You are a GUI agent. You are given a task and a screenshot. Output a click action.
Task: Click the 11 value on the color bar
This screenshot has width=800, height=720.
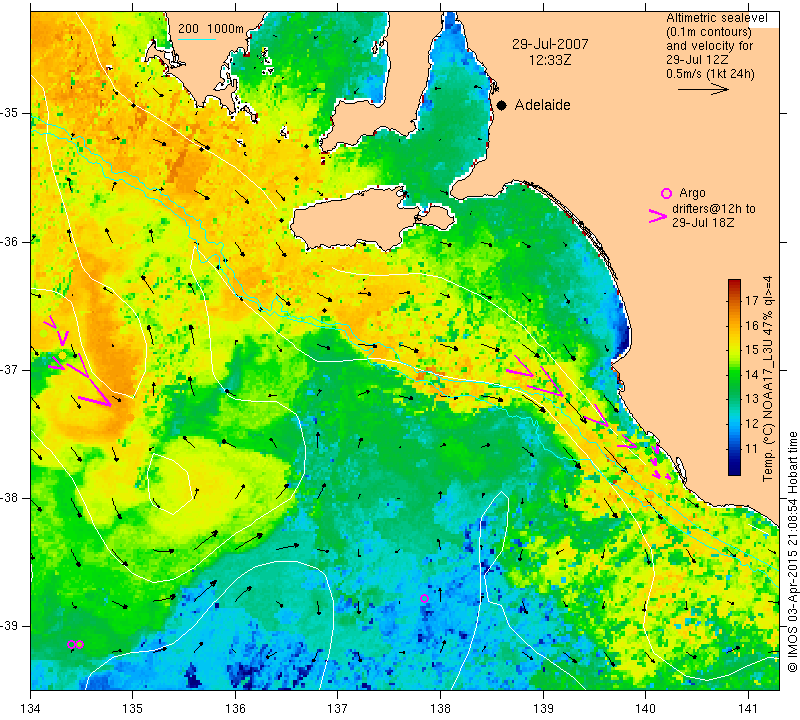(752, 449)
